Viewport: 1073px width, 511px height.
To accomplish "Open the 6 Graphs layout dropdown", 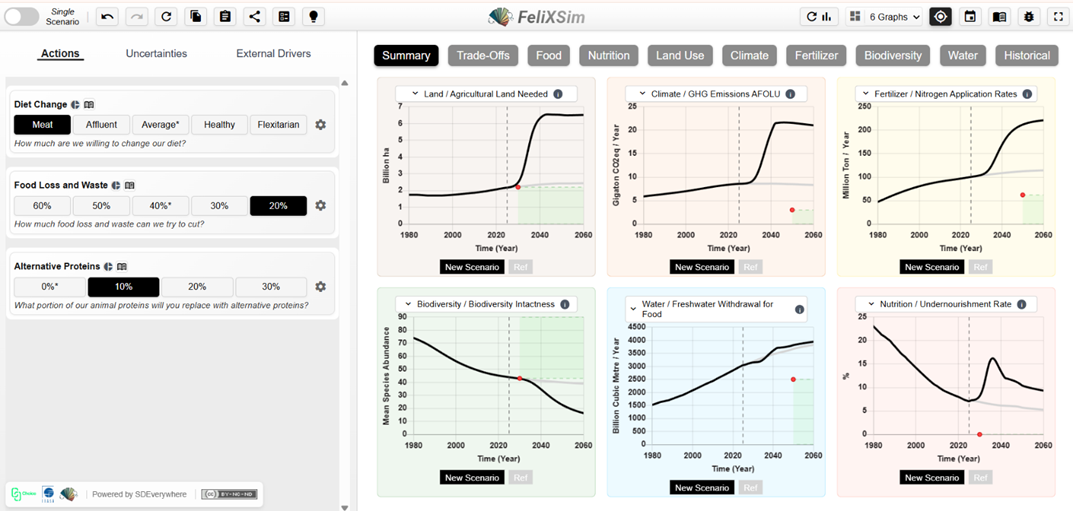I will [x=885, y=17].
